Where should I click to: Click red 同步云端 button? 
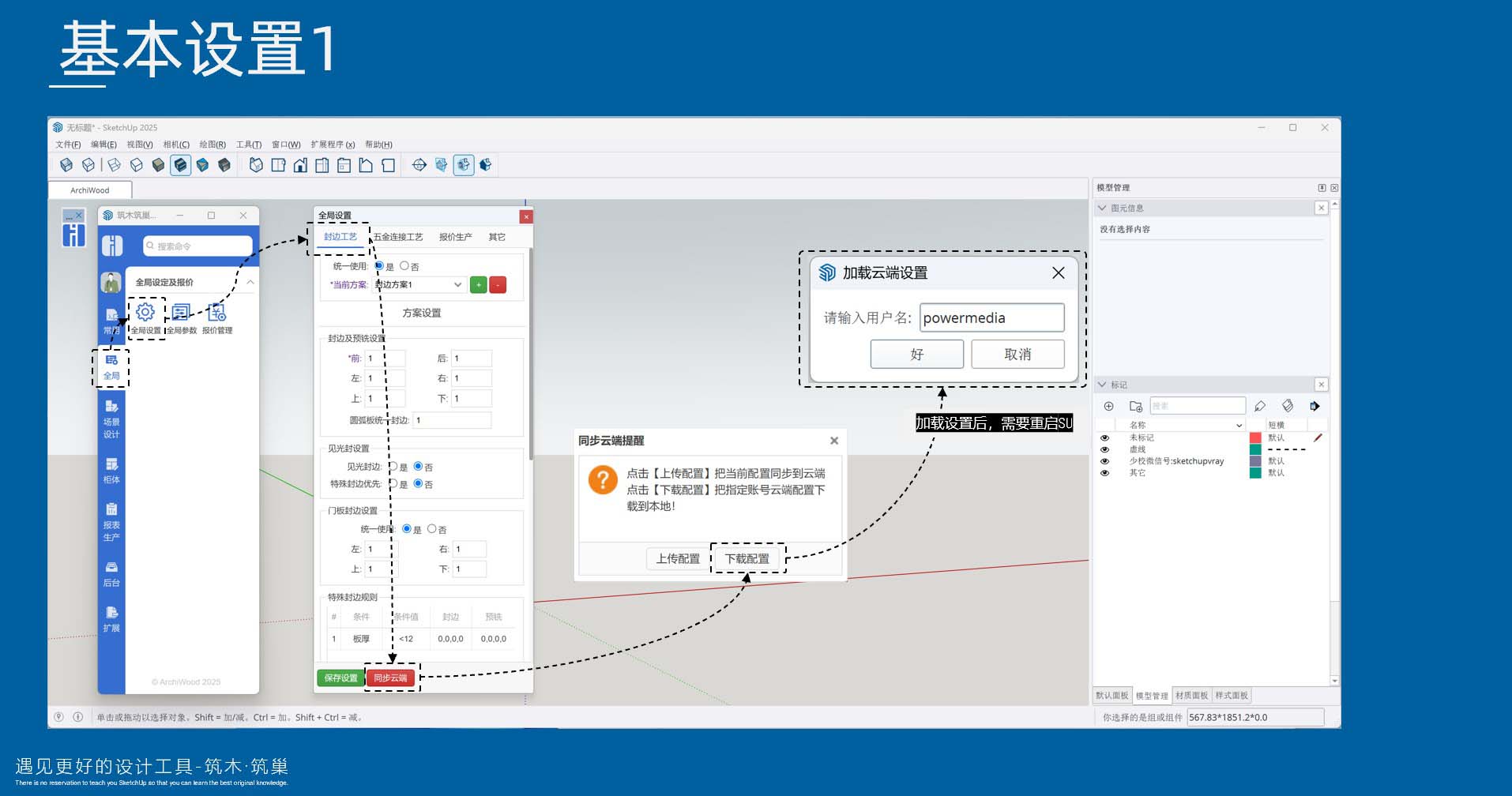[x=390, y=678]
